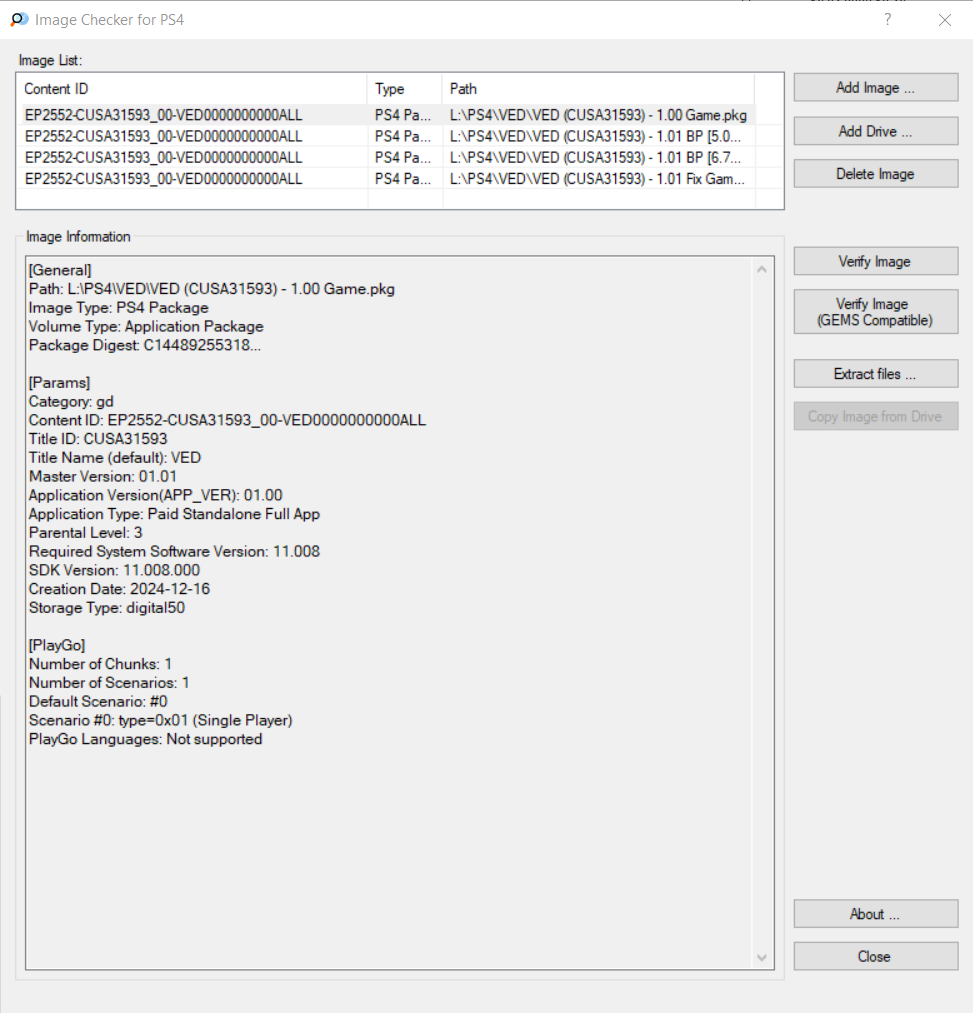Click the Content ID line in Params
973x1013 pixels.
click(227, 420)
